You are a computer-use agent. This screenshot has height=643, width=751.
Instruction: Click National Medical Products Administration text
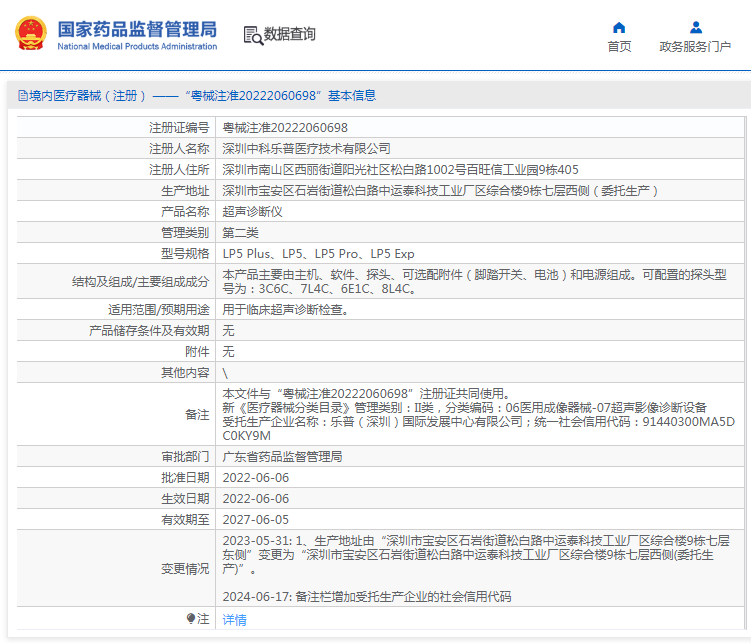coord(137,46)
